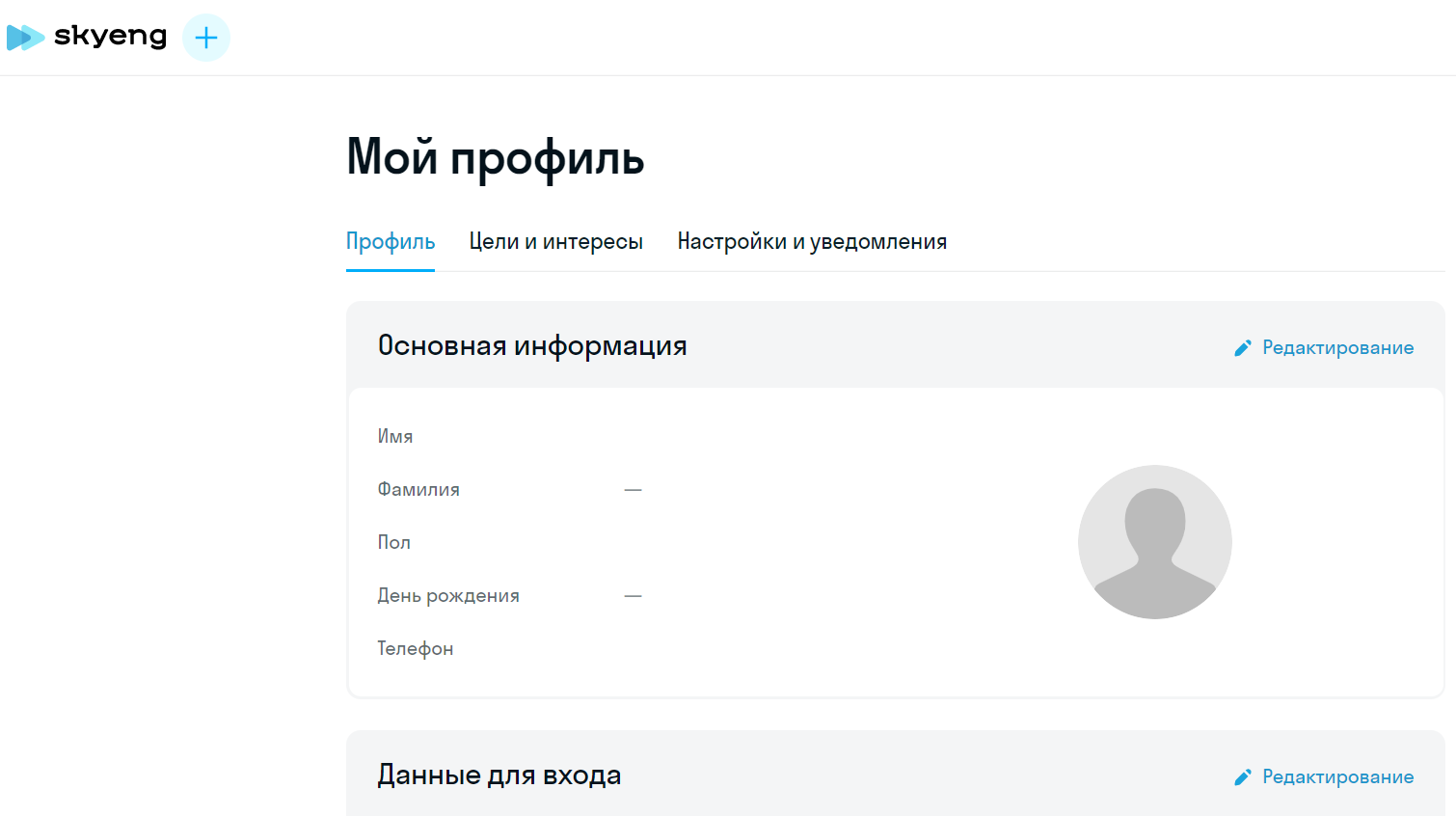
Task: Open the Настройки и уведомления tab
Action: coord(812,242)
